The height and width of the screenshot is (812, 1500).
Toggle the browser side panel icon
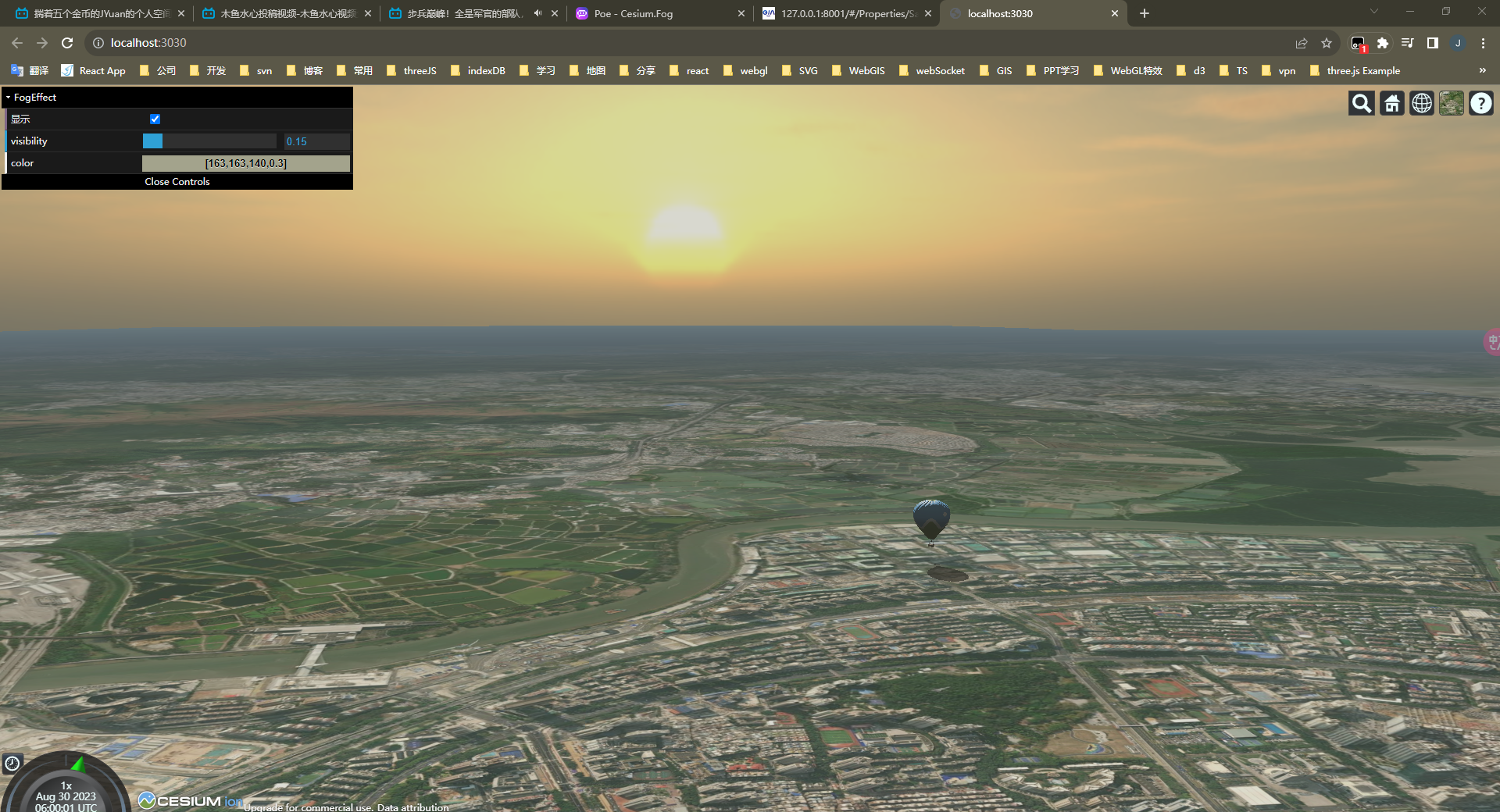click(x=1433, y=43)
